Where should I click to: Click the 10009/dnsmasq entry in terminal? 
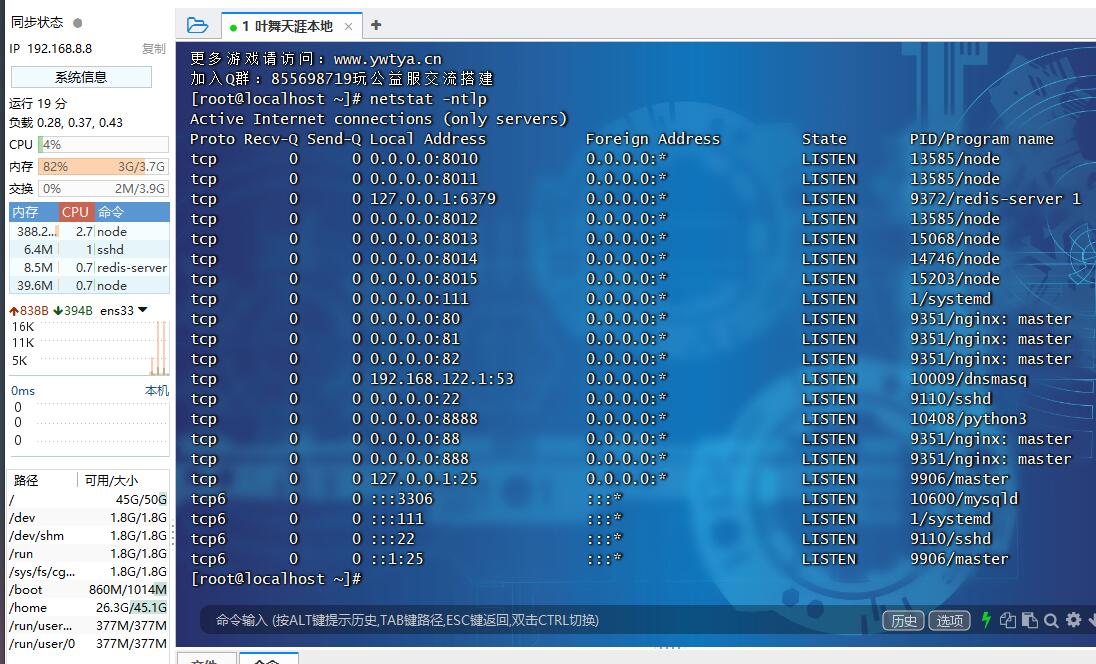[x=968, y=379]
